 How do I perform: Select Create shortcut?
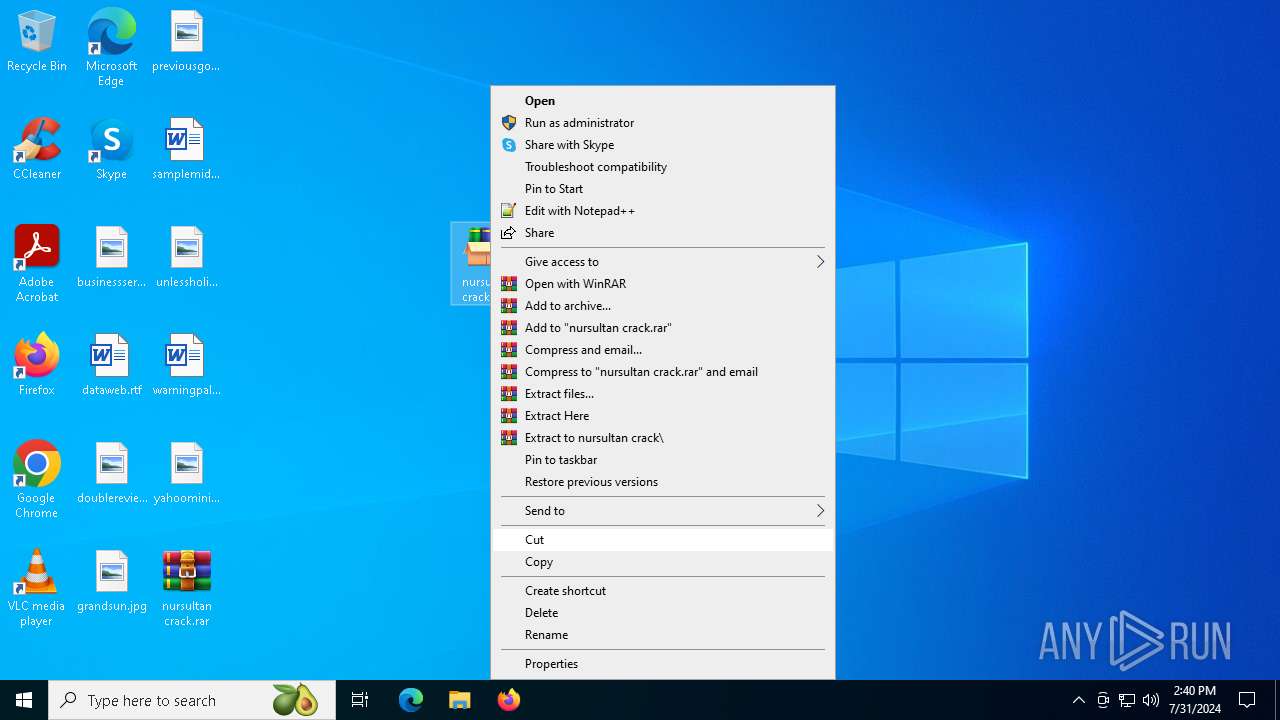click(x=663, y=591)
